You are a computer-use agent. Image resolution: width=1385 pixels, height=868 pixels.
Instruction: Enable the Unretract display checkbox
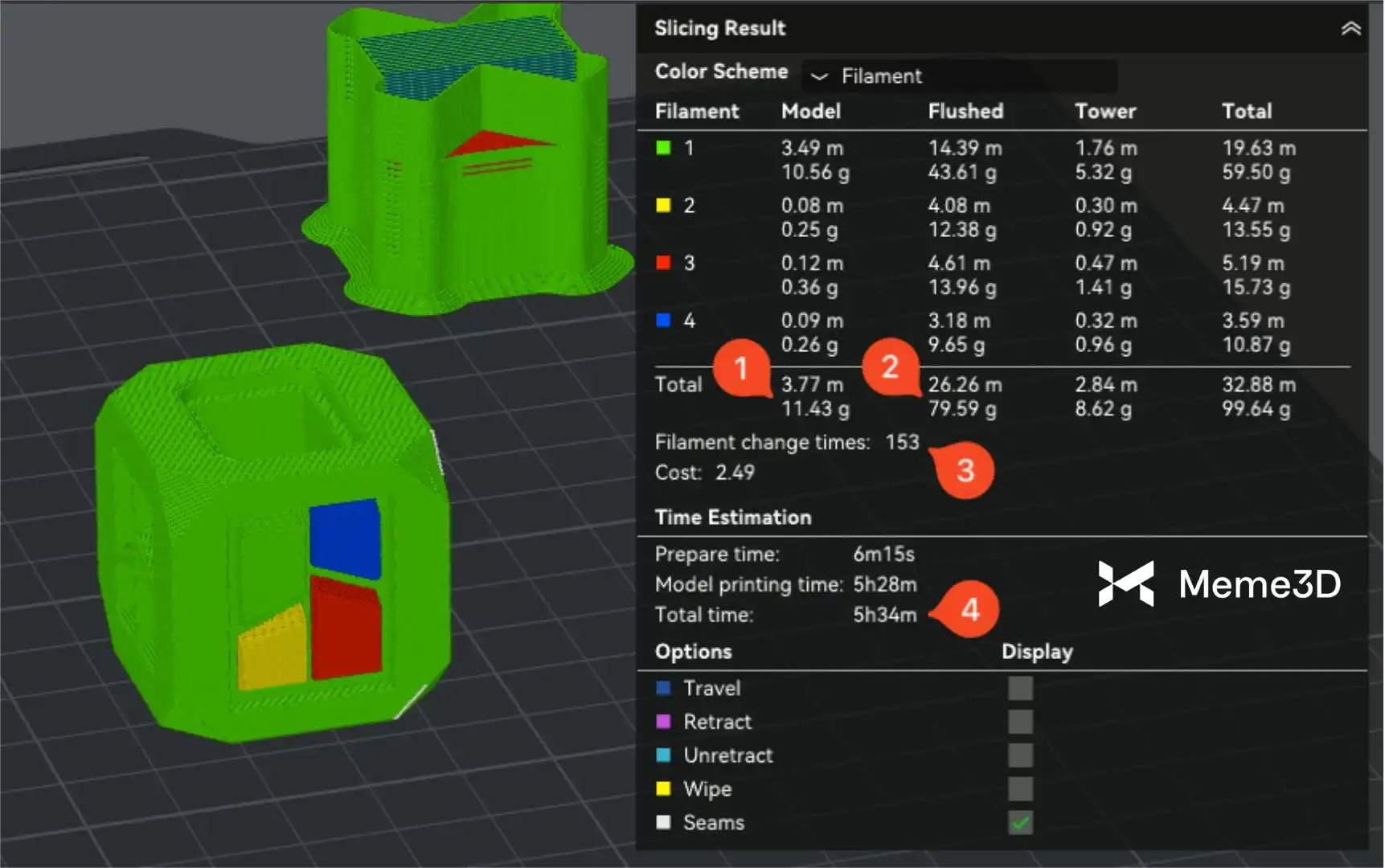coord(1020,755)
